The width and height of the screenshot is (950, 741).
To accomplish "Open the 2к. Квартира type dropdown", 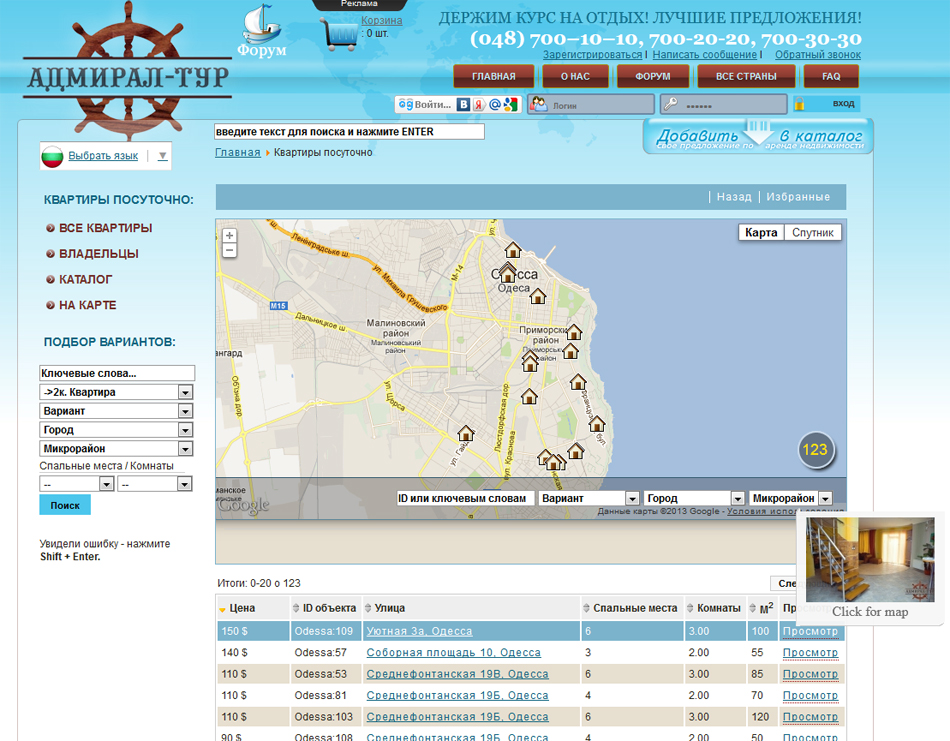I will tap(185, 393).
